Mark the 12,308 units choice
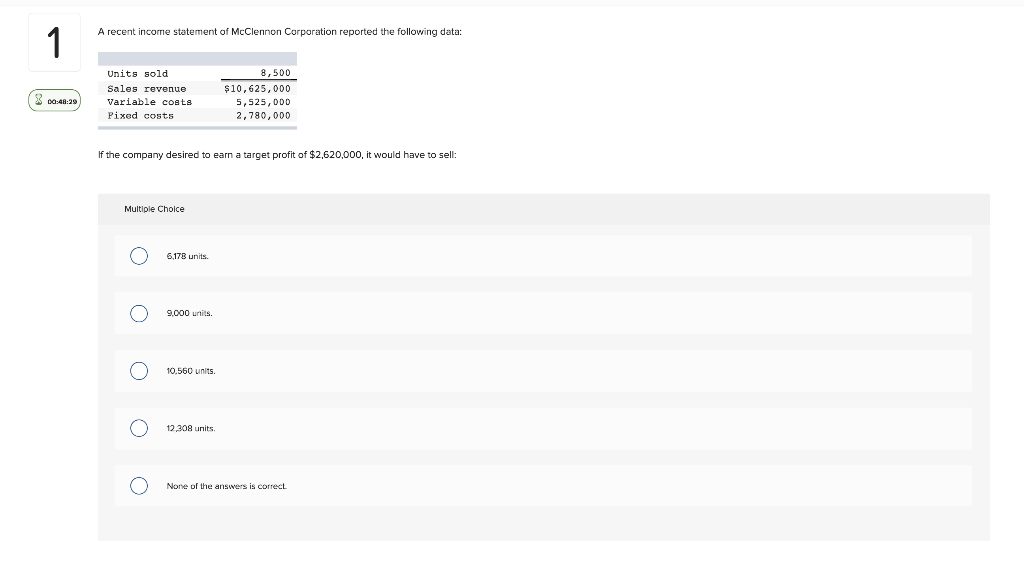The width and height of the screenshot is (1024, 568). 138,428
